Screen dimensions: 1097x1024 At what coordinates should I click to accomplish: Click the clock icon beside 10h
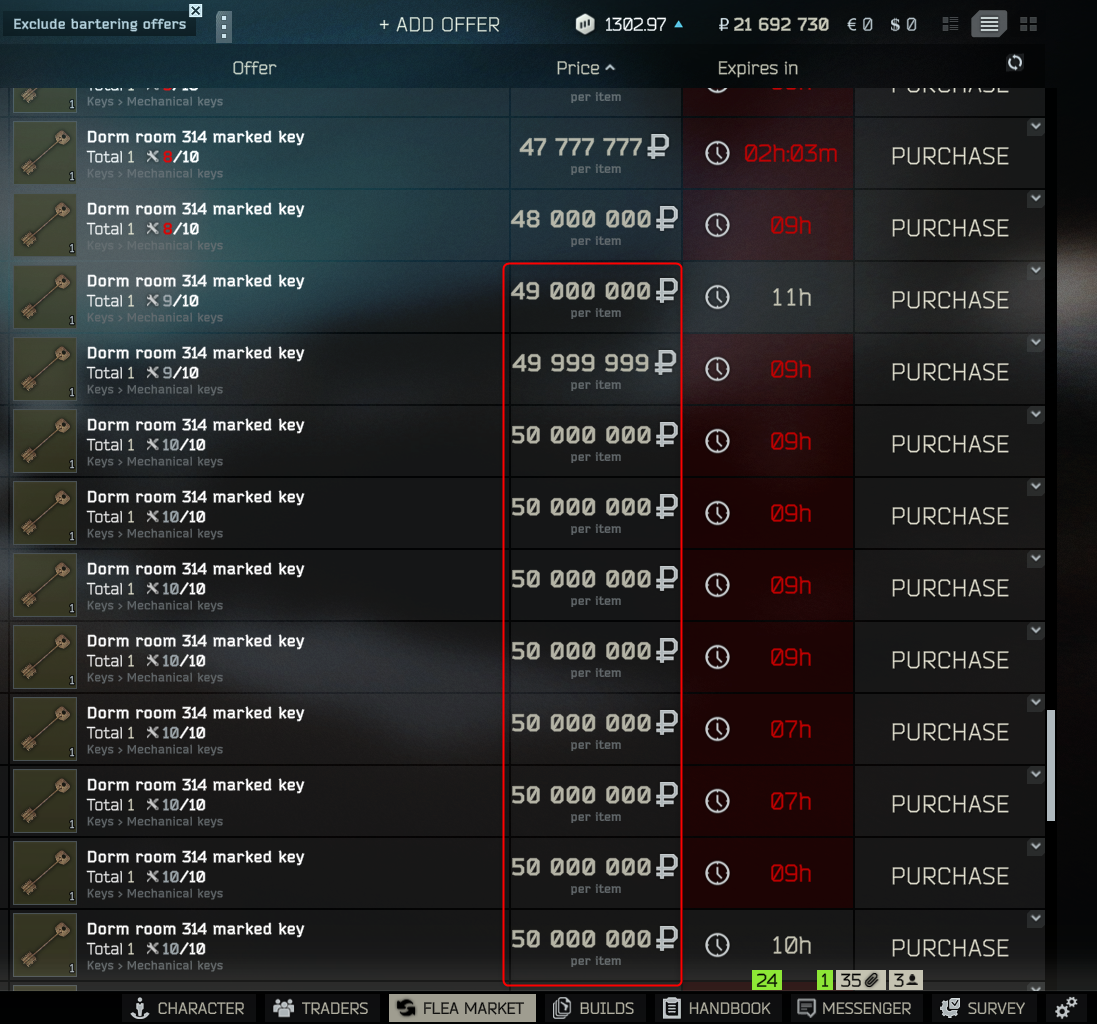click(717, 945)
